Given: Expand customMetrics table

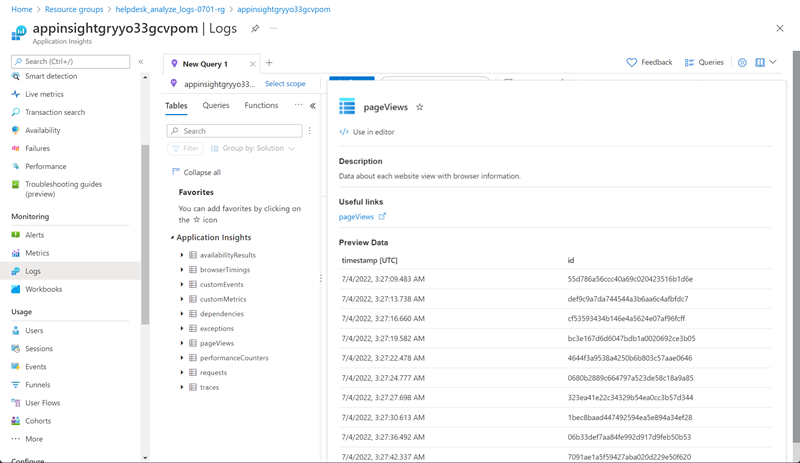Looking at the screenshot, I should (182, 299).
